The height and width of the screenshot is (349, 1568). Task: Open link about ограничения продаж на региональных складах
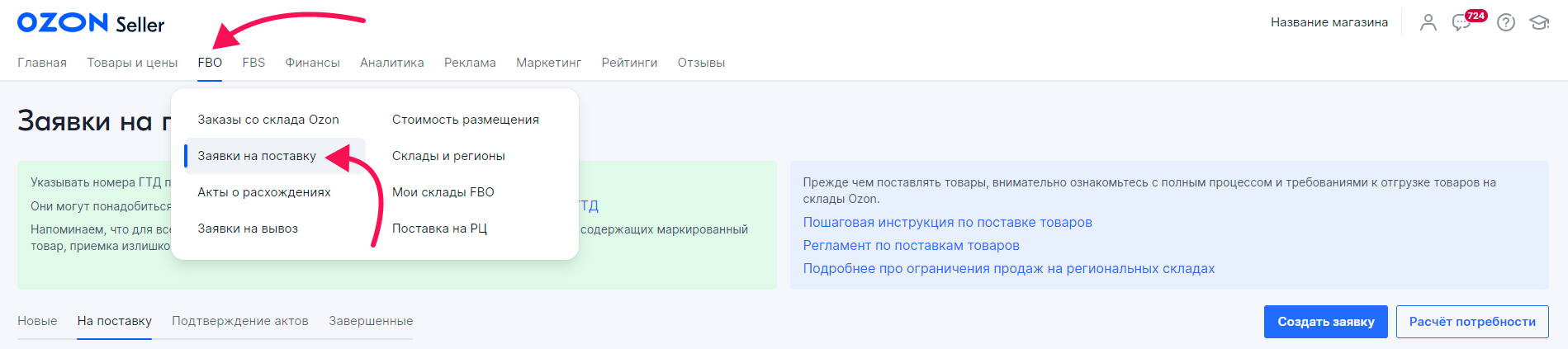coord(1008,268)
